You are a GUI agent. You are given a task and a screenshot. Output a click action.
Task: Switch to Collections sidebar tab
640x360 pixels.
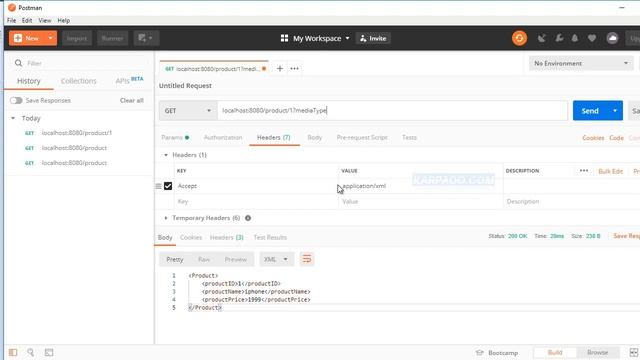coord(78,81)
